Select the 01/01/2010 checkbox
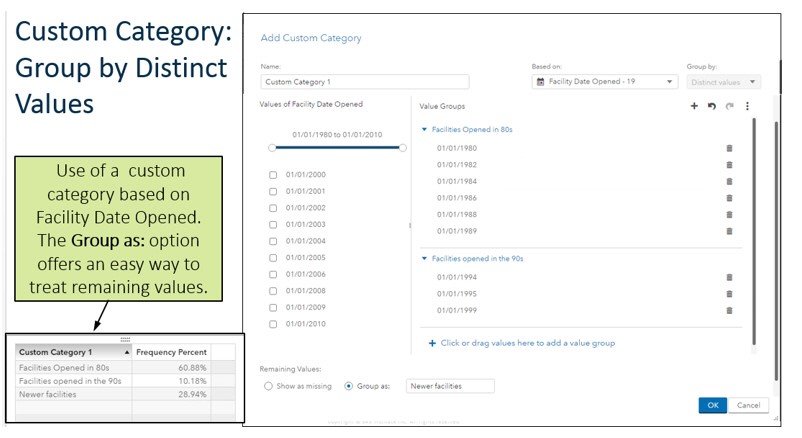 (273, 324)
